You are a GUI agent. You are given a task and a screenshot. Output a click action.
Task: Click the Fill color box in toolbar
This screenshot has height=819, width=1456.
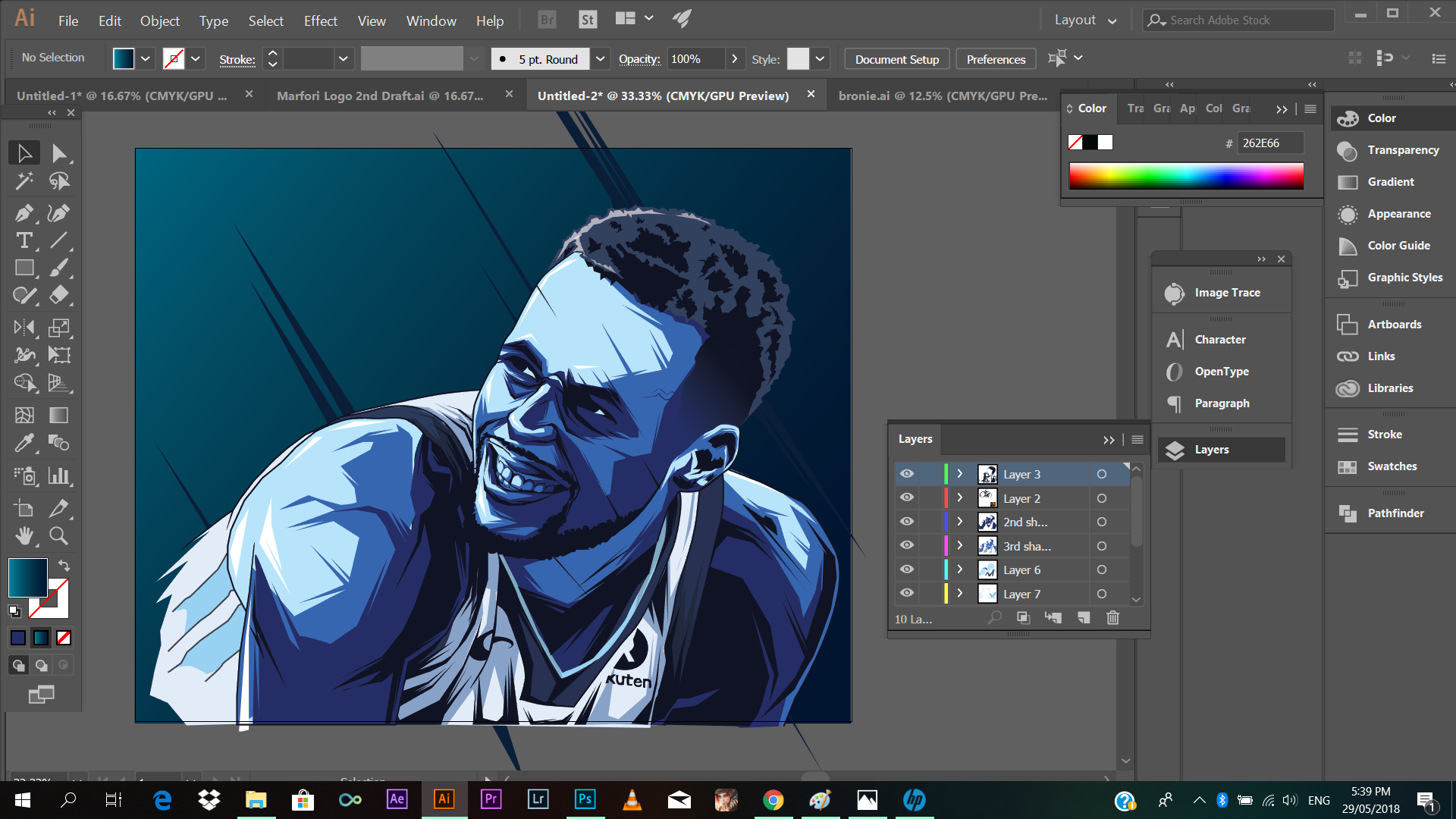click(x=27, y=578)
